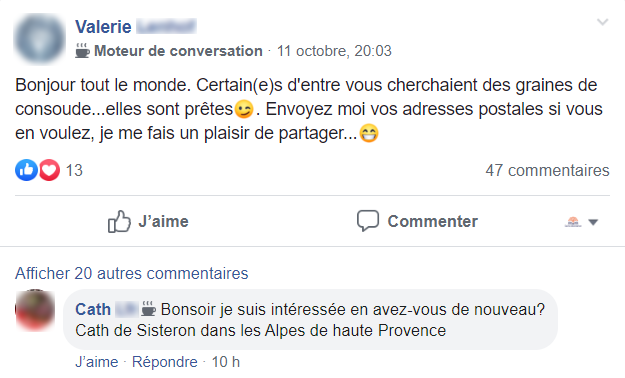Click the 11 octobre, 20:03 timestamp
The image size is (625, 378).
(x=334, y=51)
